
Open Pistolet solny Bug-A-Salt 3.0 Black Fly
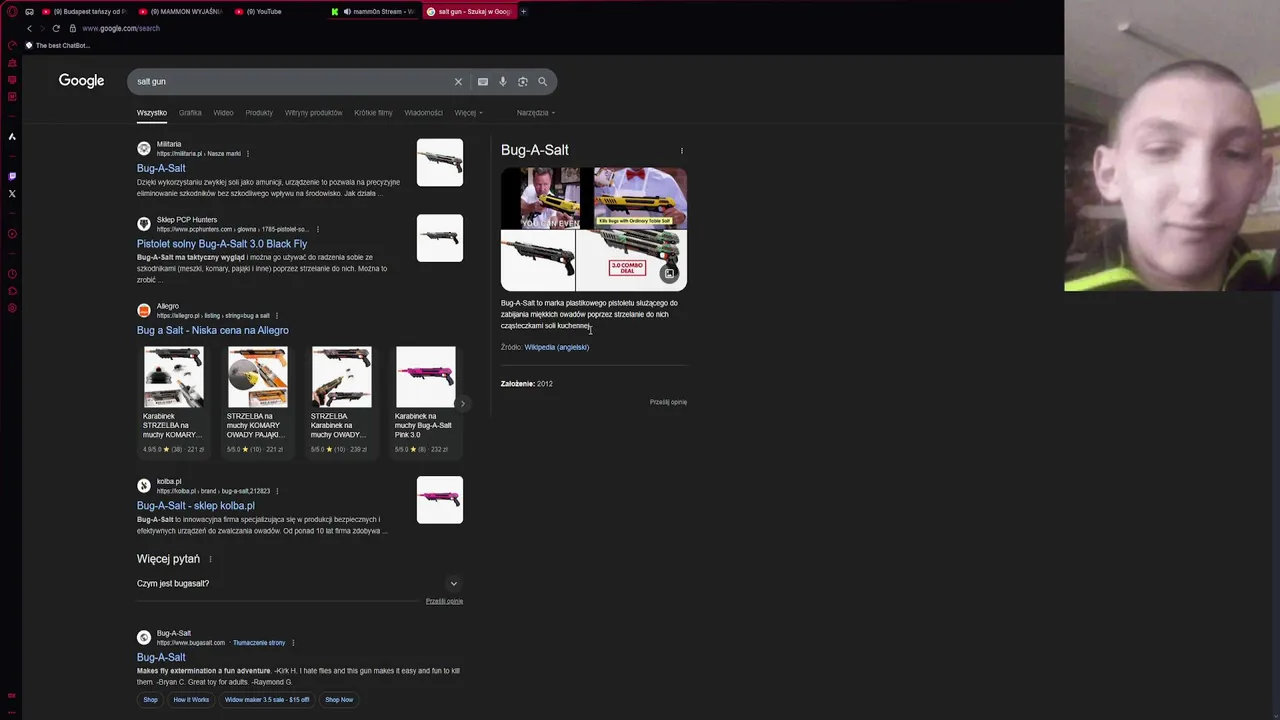click(222, 244)
